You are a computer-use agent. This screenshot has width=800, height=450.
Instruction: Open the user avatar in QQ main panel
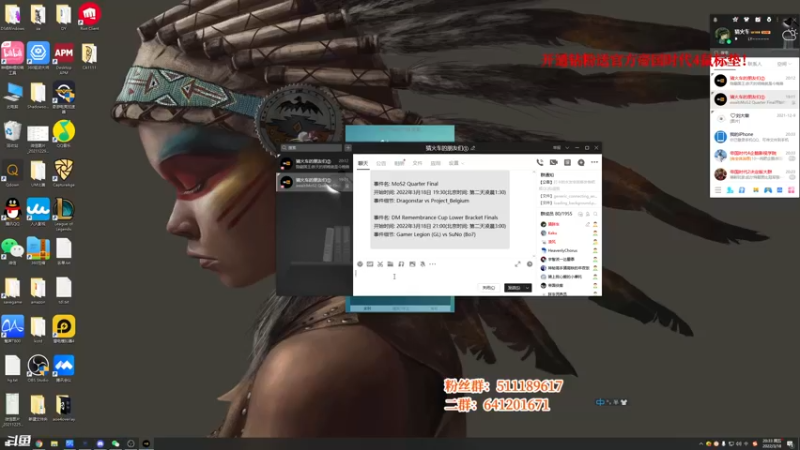coord(721,35)
